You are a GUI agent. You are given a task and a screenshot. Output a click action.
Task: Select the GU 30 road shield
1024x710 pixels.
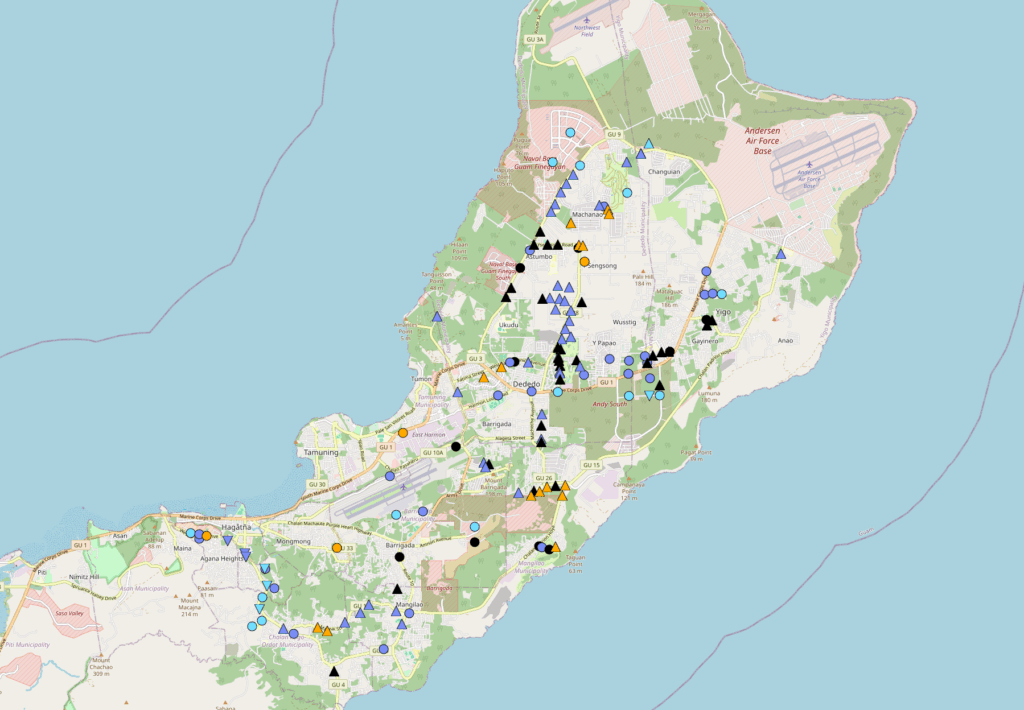pyautogui.click(x=288, y=485)
